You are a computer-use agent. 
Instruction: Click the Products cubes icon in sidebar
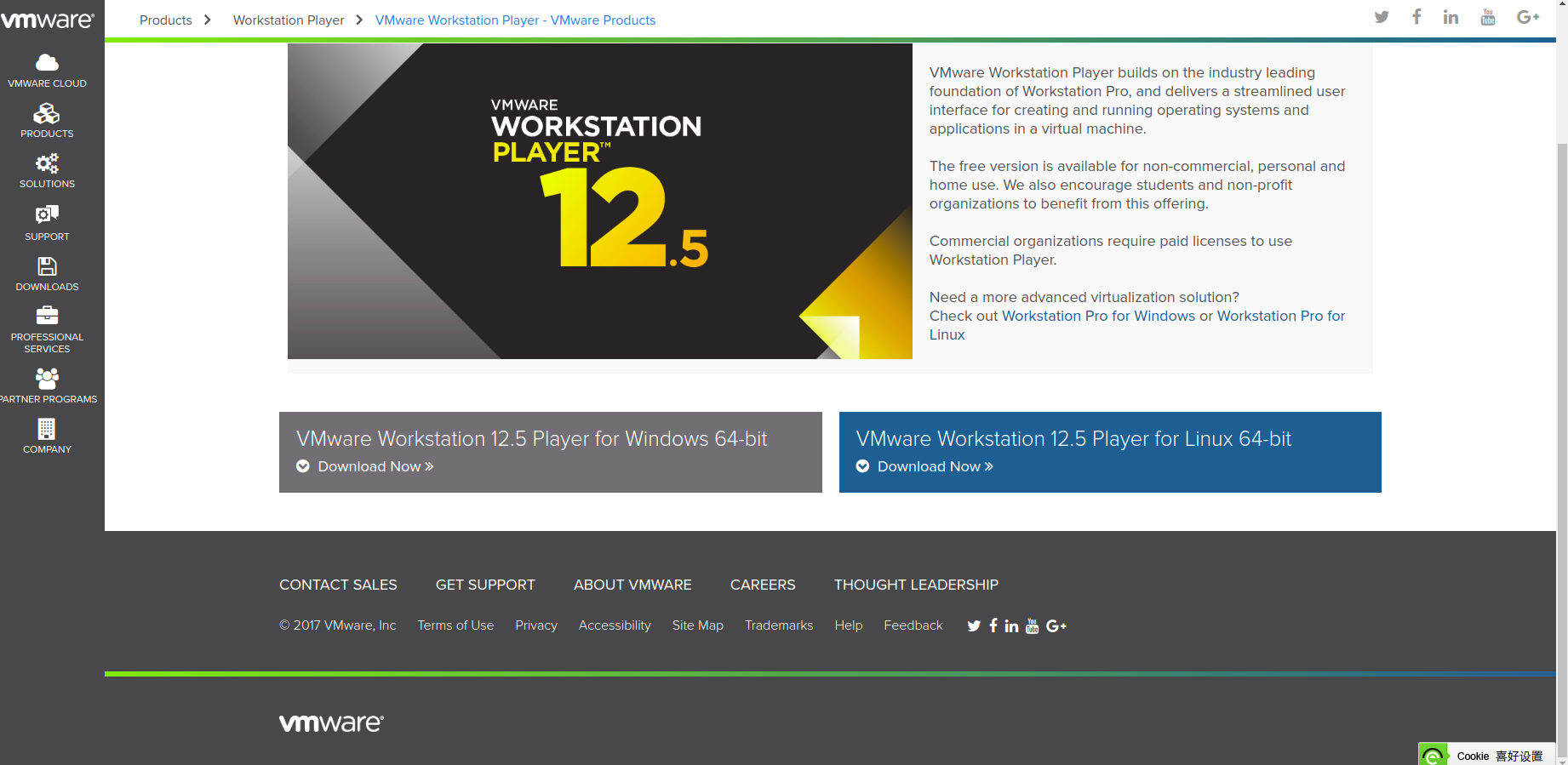click(x=47, y=114)
